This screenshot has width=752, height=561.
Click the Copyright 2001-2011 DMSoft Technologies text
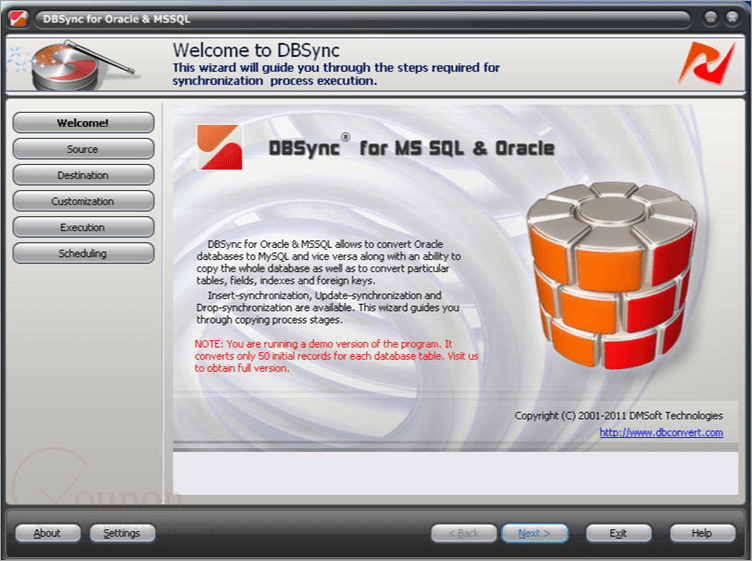(619, 416)
